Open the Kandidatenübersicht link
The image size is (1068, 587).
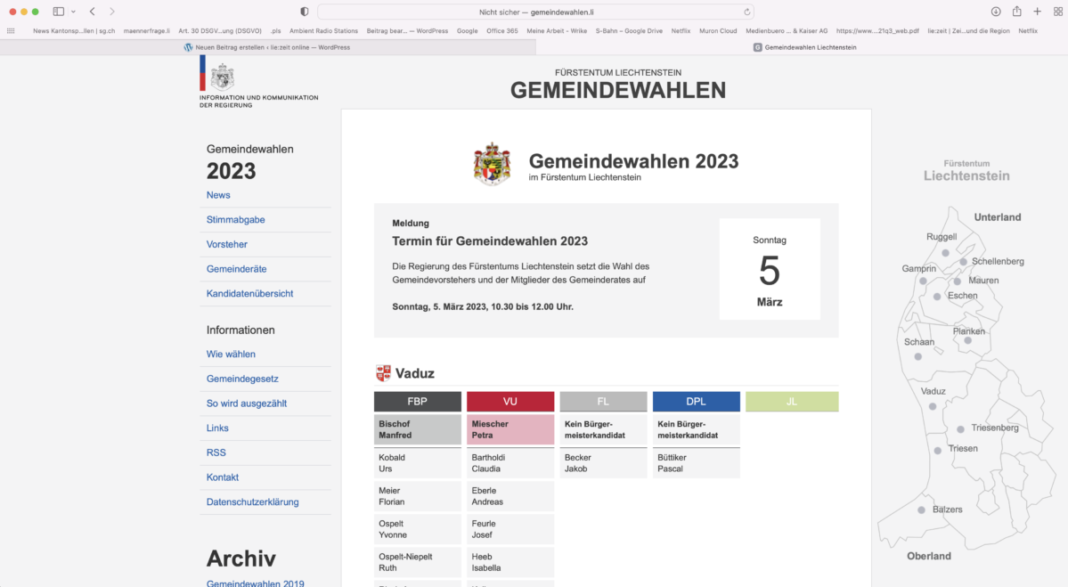(x=249, y=293)
